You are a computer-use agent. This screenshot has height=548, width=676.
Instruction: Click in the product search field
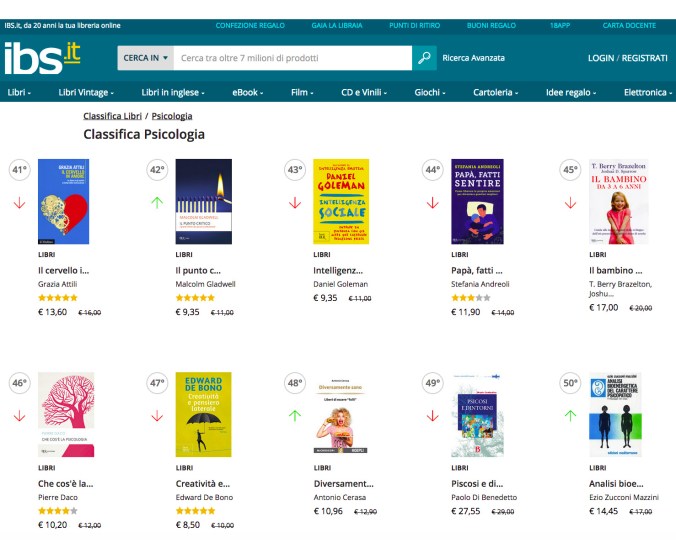292,58
